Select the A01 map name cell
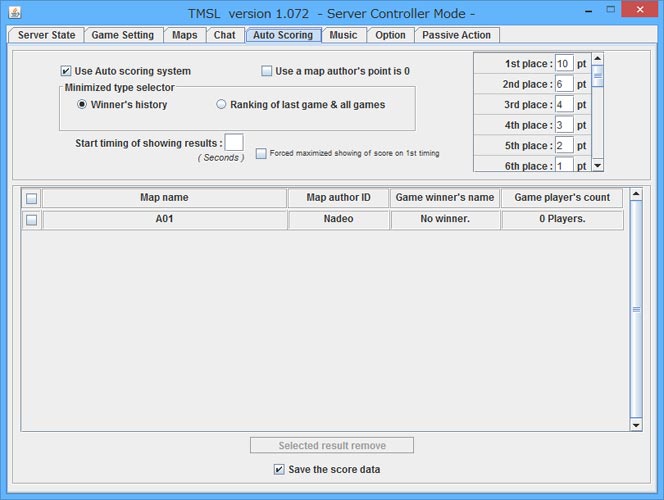 coord(164,219)
